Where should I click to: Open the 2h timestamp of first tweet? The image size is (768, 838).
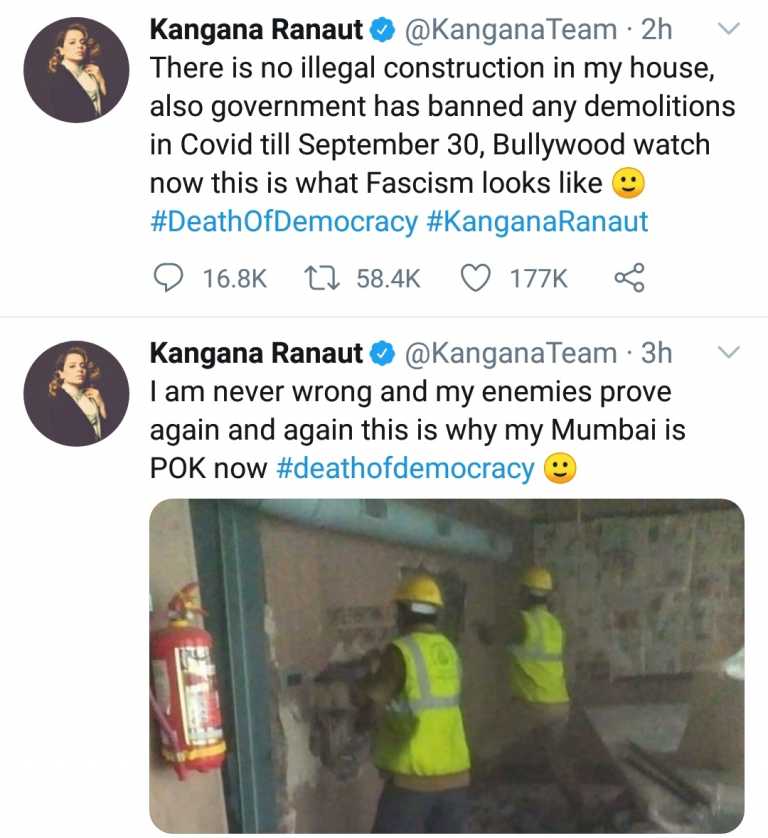[x=656, y=30]
